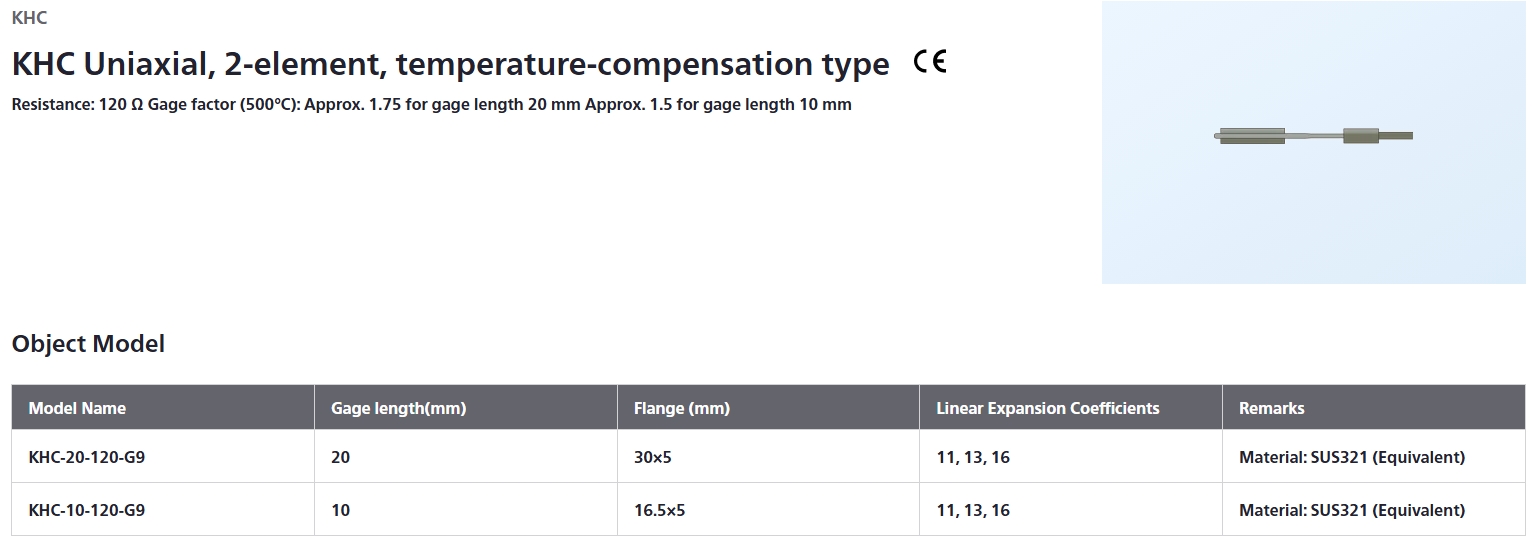Click the Object Model section heading
Screen dimensions: 1532x539
(x=88, y=344)
